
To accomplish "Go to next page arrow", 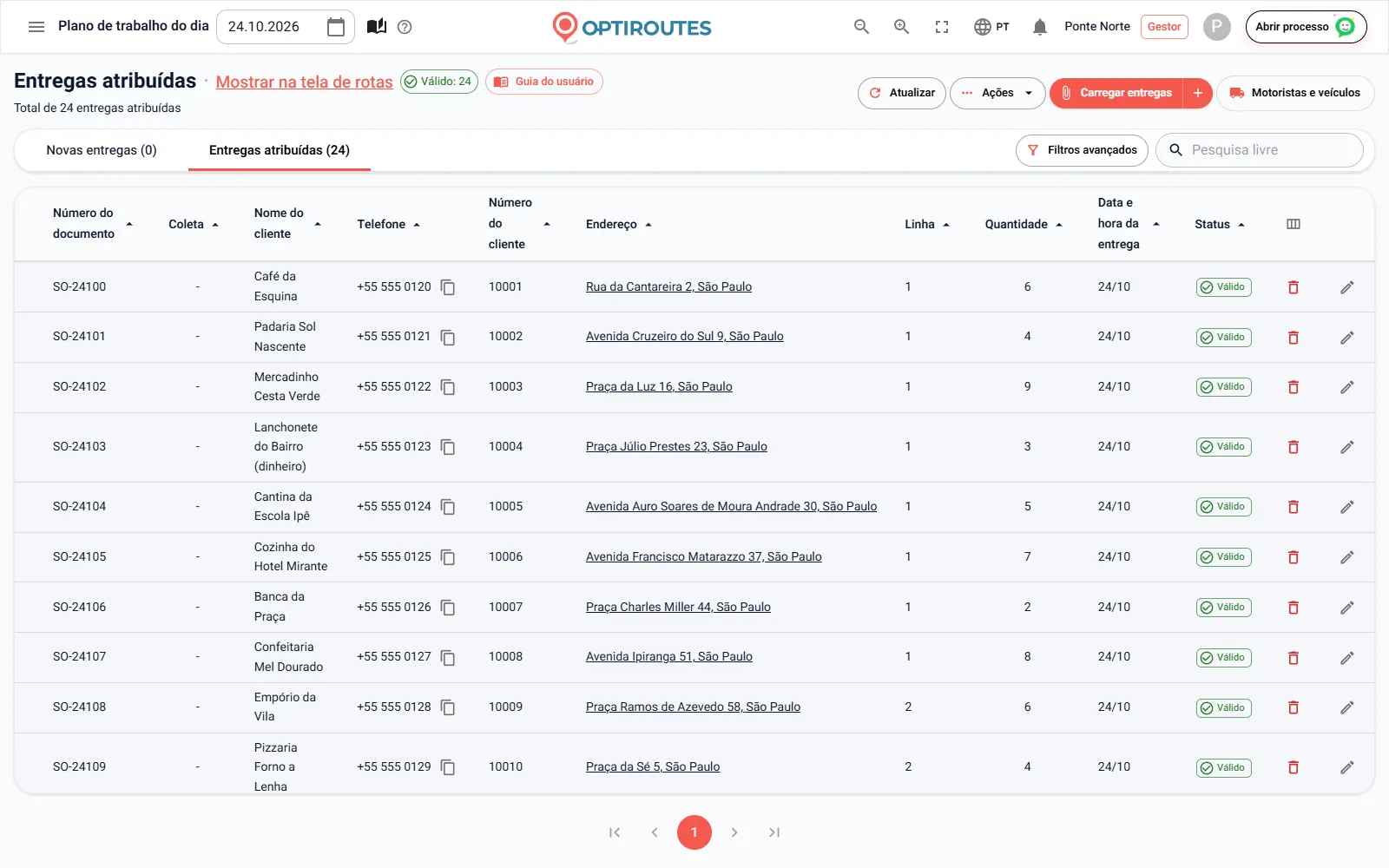I will coord(734,832).
